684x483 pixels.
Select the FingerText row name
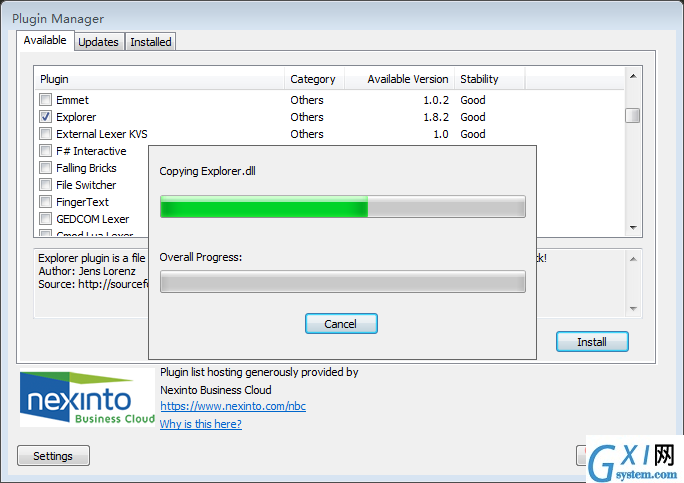(x=82, y=202)
